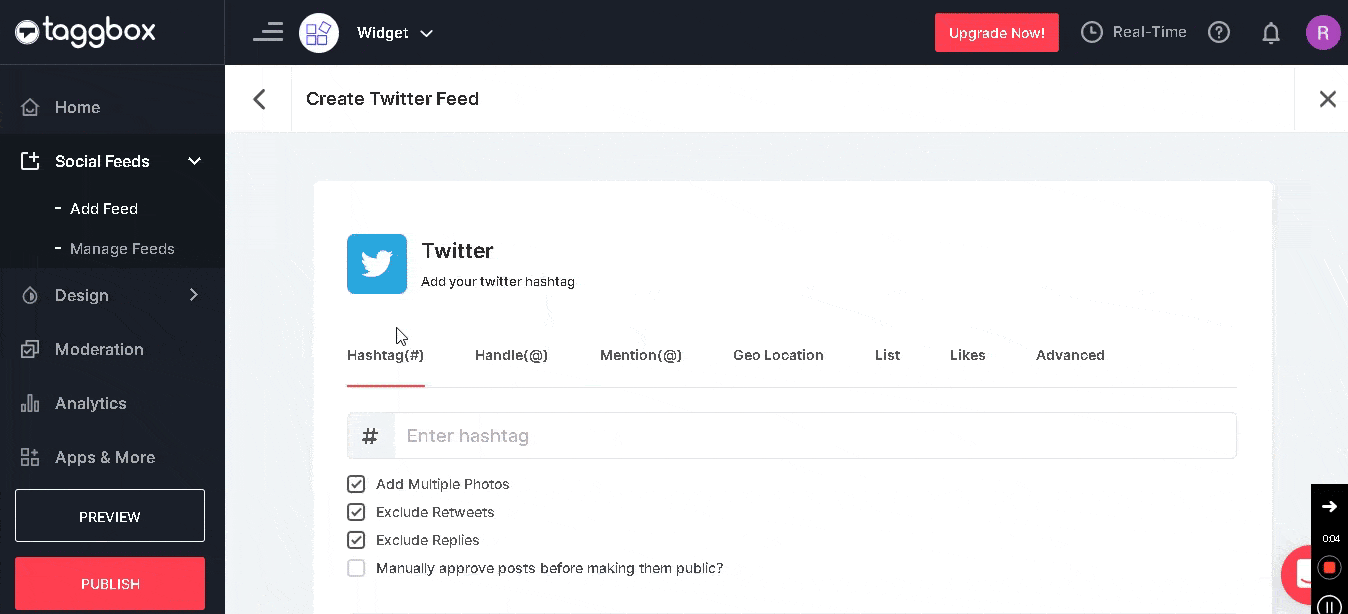Viewport: 1348px width, 614px height.
Task: Select the Hashtag(#) tab
Action: pos(385,355)
